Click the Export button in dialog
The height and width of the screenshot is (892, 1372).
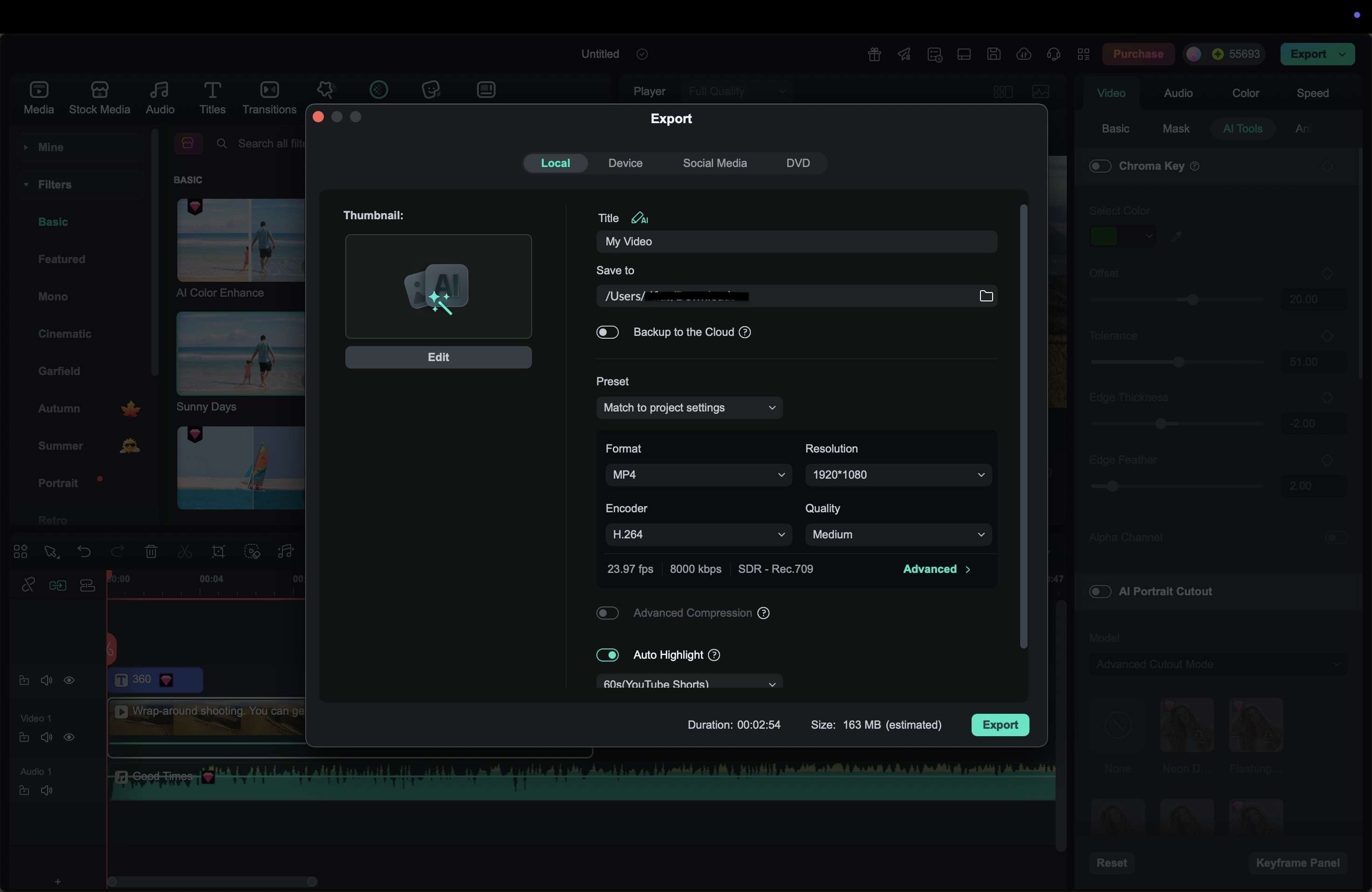[1000, 725]
